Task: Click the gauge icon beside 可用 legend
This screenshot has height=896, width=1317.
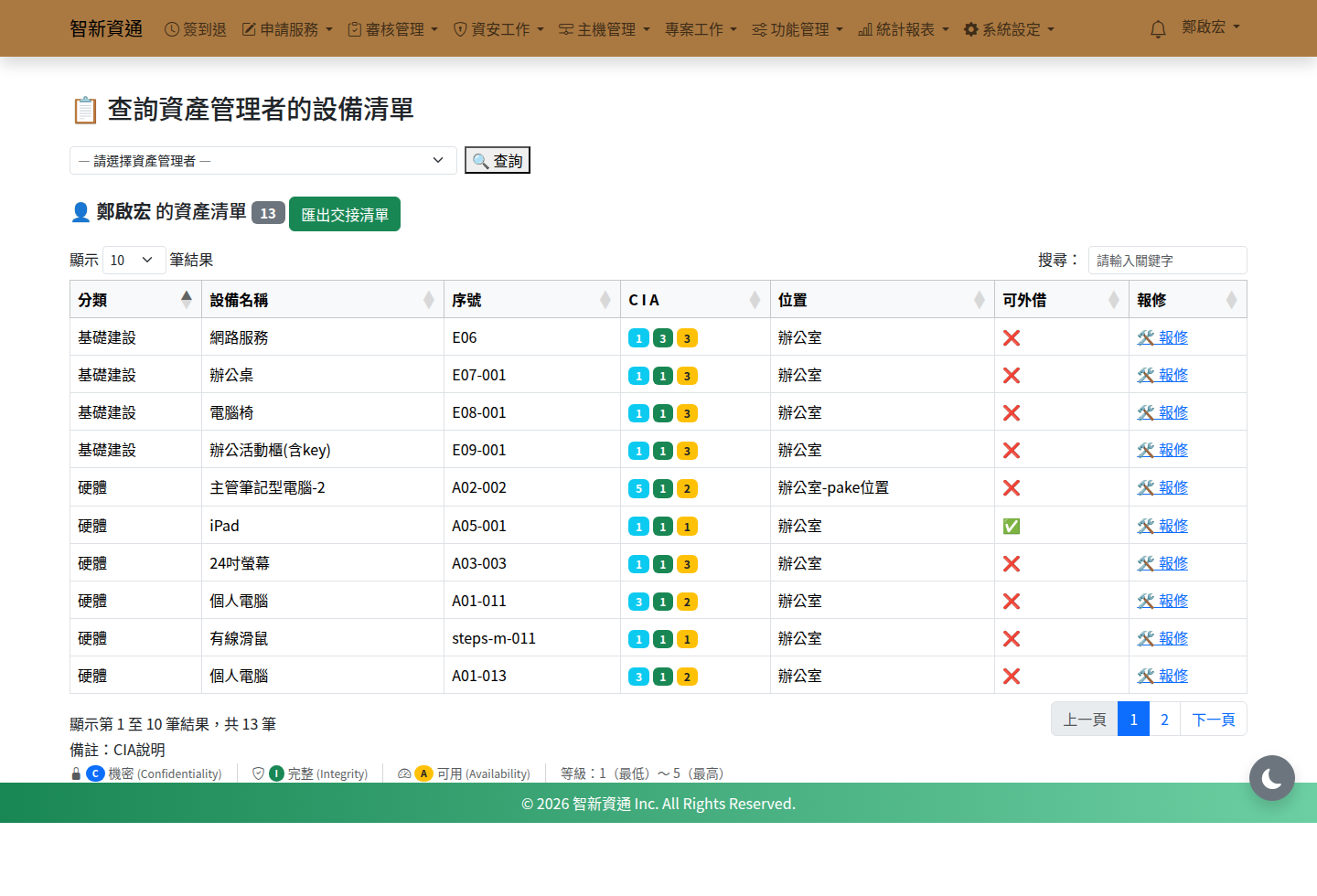Action: click(404, 773)
